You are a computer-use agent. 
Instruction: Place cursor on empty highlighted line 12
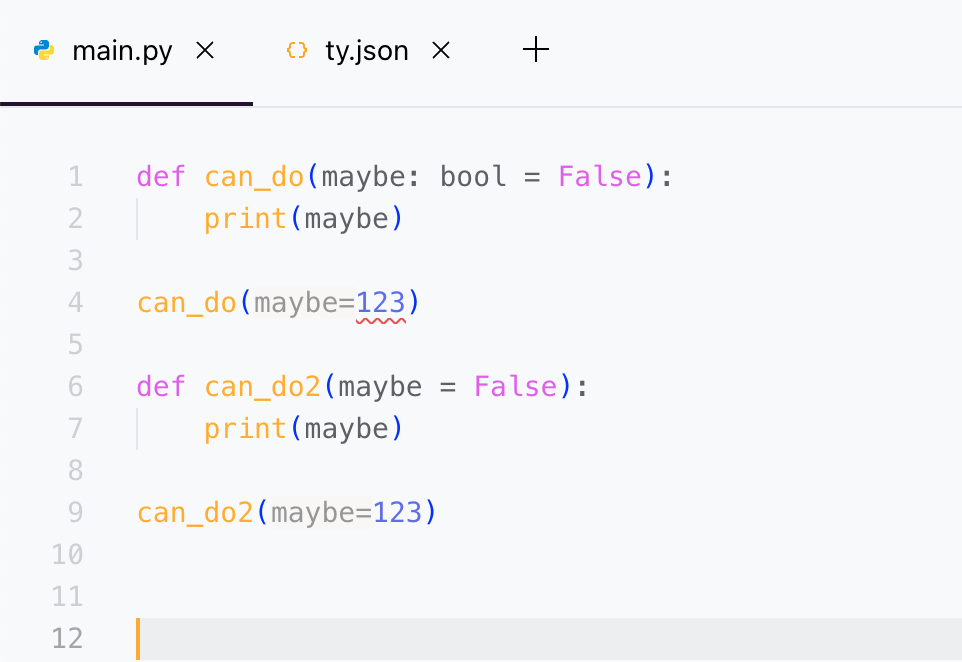click(x=500, y=639)
